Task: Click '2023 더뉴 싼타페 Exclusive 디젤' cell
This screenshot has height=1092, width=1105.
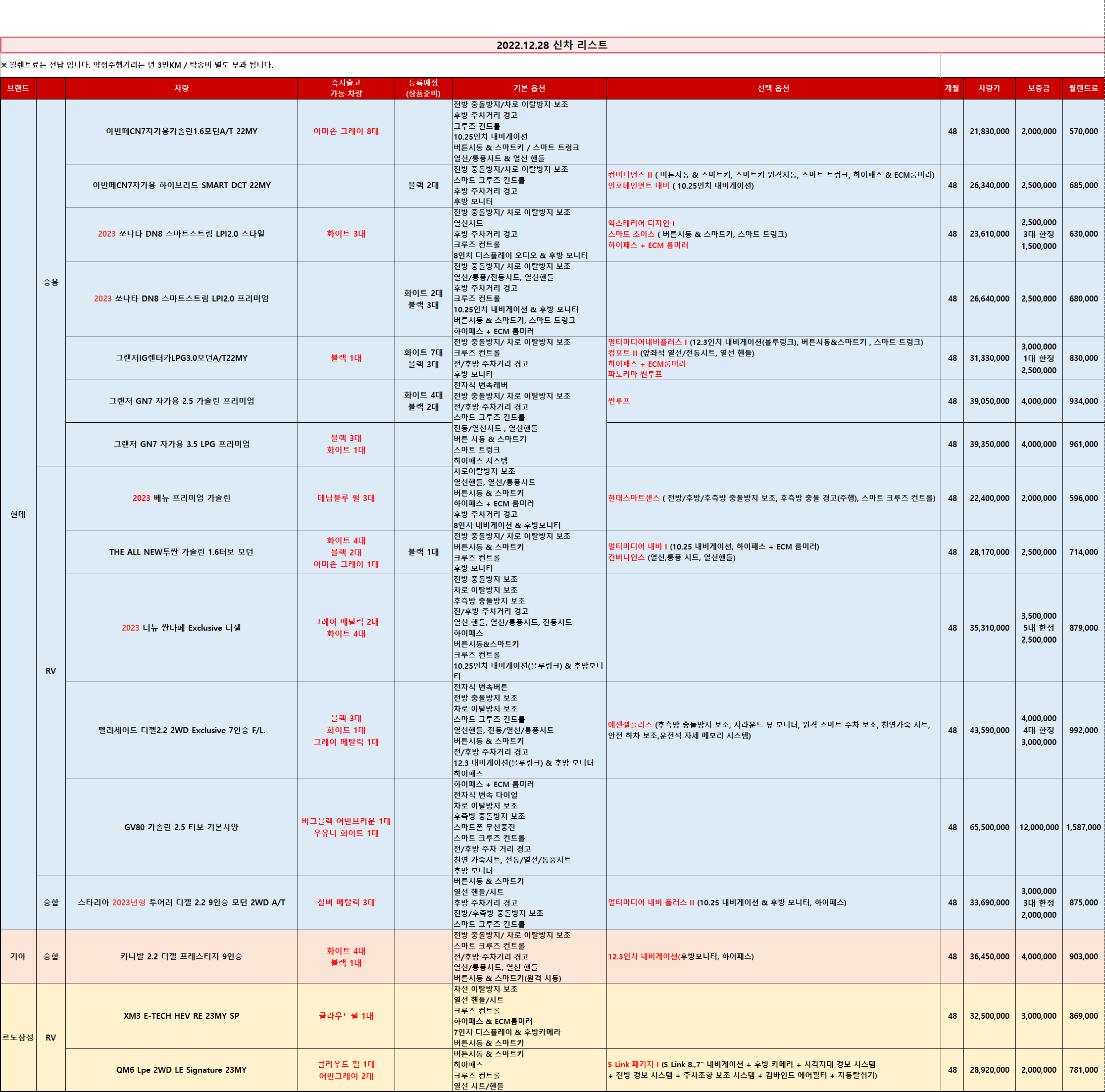Action: (x=181, y=628)
